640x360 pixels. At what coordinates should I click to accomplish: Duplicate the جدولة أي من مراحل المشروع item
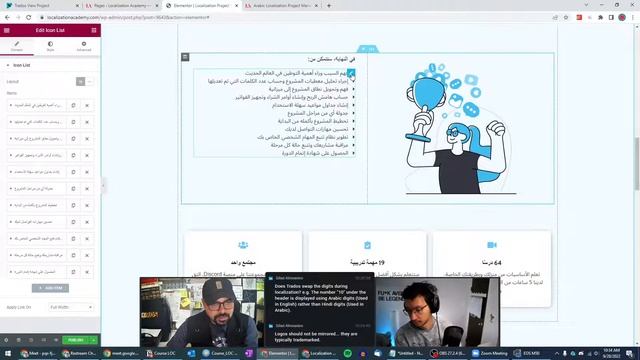pyautogui.click(x=73, y=189)
